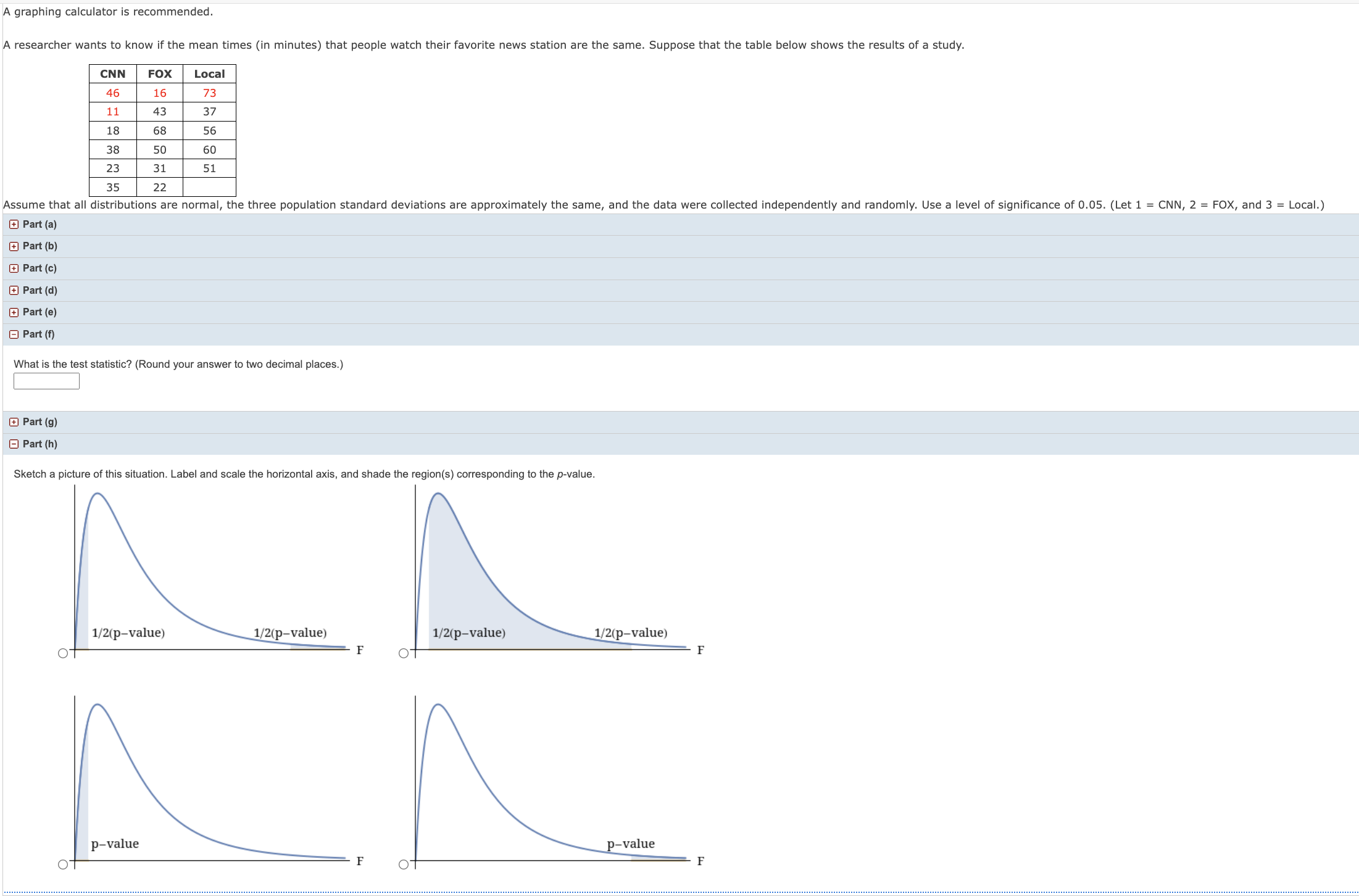Click the plus icon beside Part (b)
This screenshot has height=896, width=1359.
pyautogui.click(x=14, y=246)
